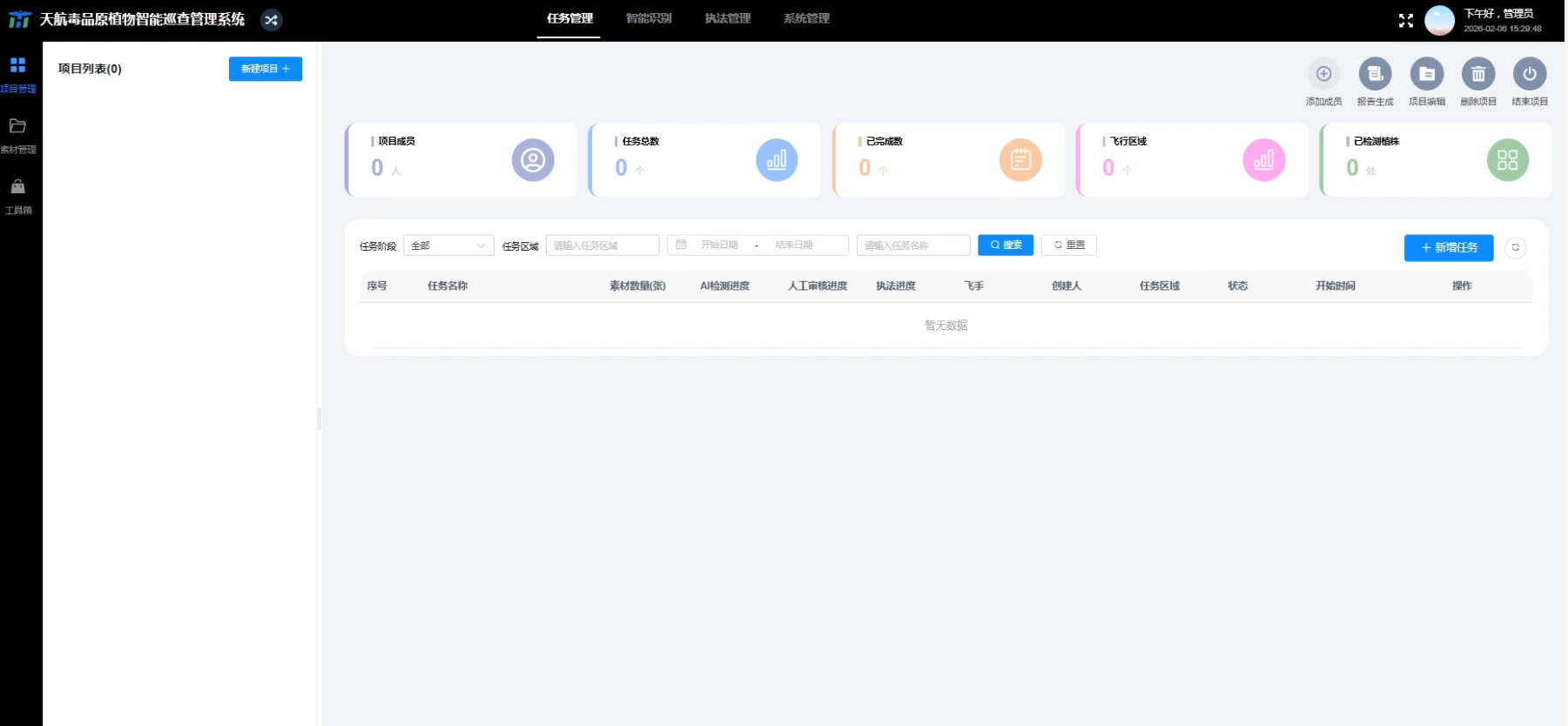Toggle fullscreen mode icon in header
1568x726 pixels.
point(1406,20)
